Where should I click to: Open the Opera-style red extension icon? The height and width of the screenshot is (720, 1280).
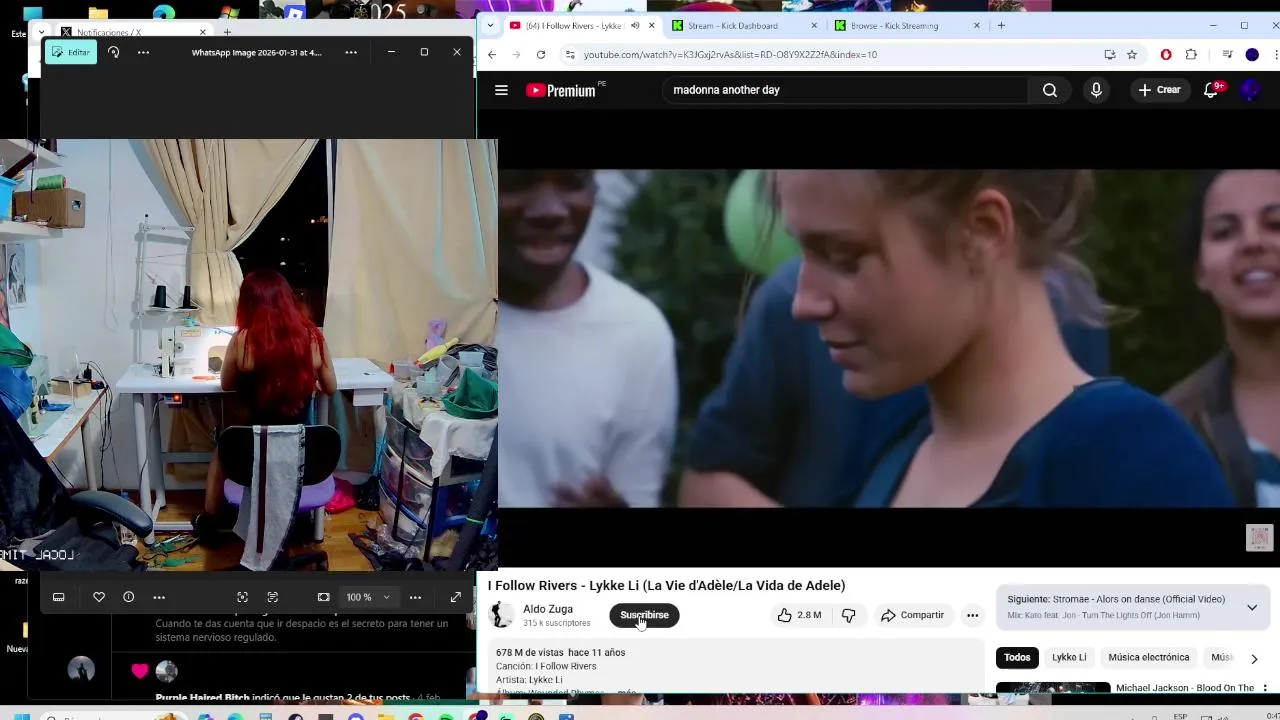(x=1166, y=54)
